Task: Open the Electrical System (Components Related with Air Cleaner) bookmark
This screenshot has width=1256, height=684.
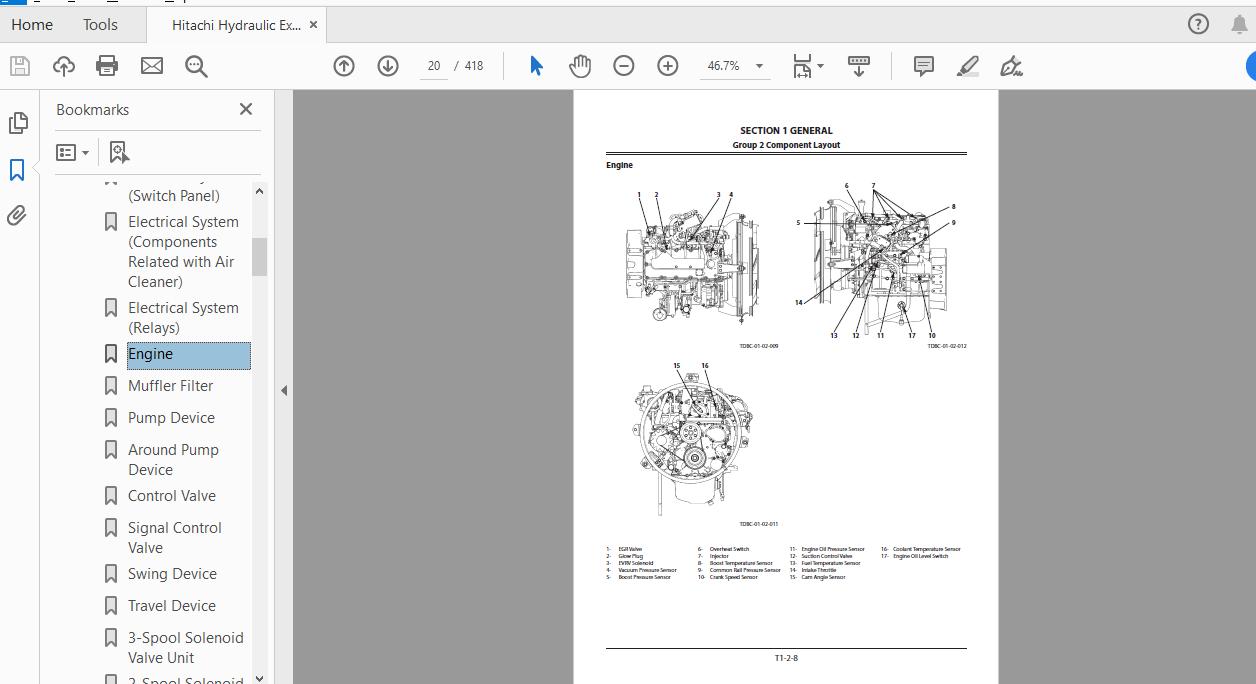Action: point(184,252)
